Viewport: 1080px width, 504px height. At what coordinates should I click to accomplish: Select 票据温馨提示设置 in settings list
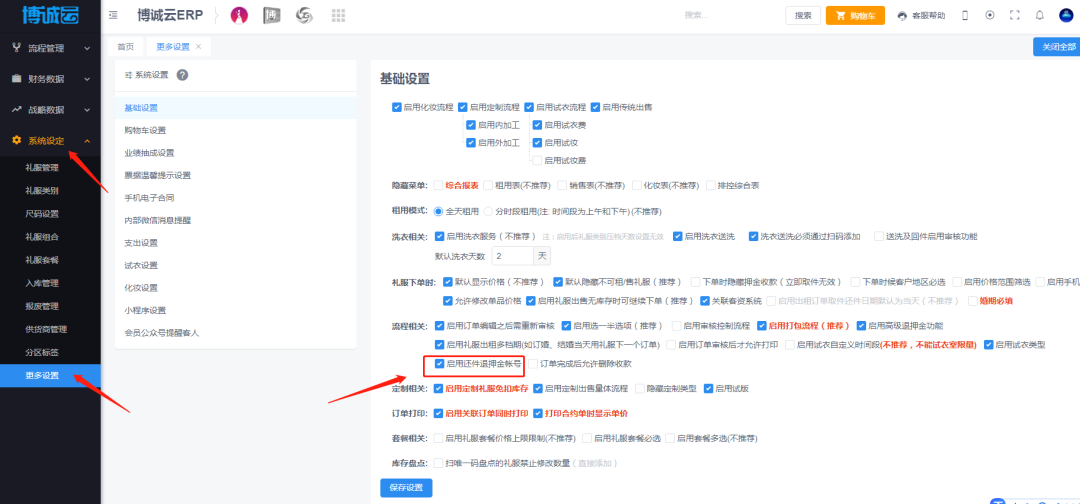point(236,176)
